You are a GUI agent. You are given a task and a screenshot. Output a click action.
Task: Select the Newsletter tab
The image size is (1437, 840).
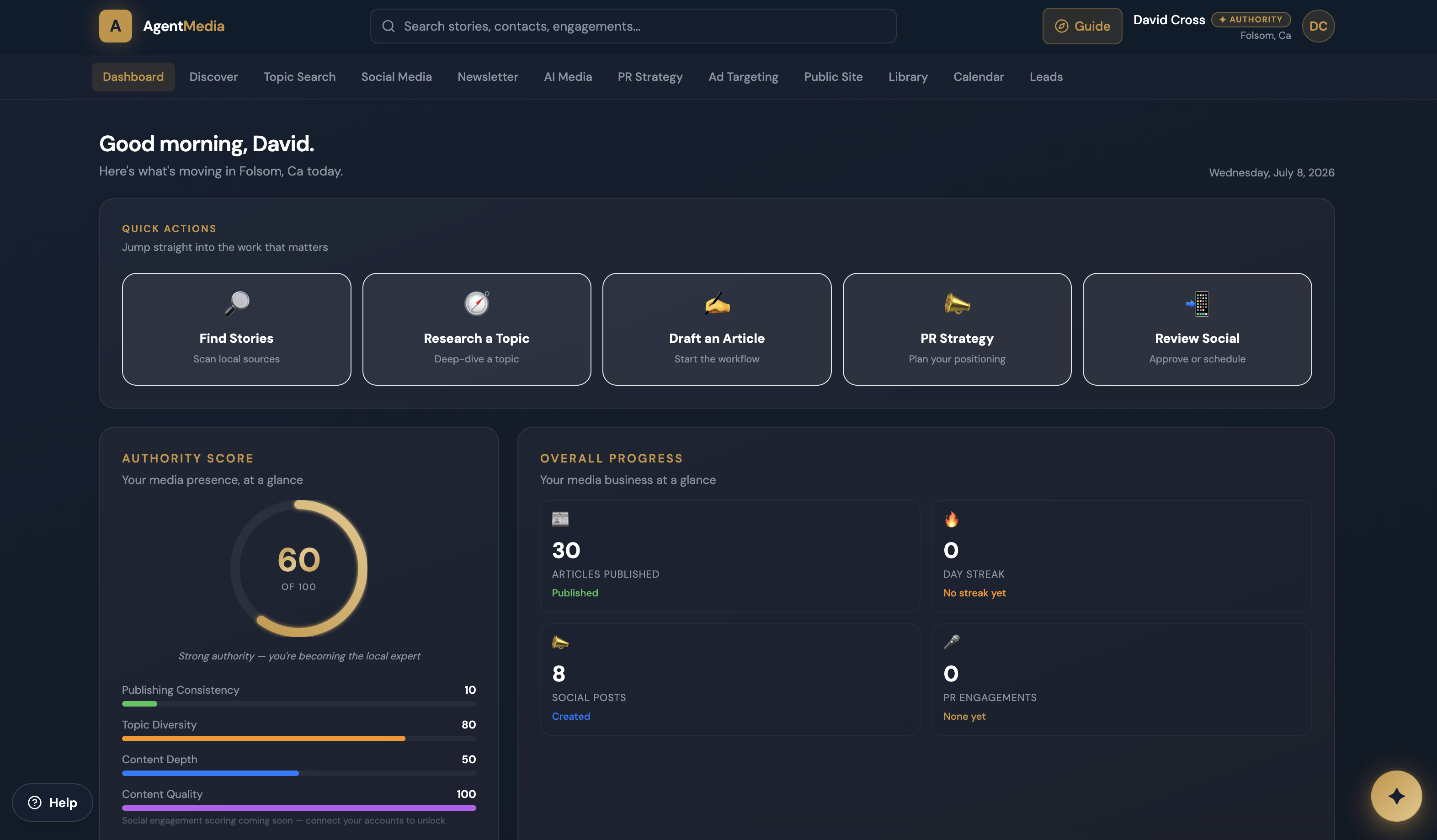click(x=488, y=76)
